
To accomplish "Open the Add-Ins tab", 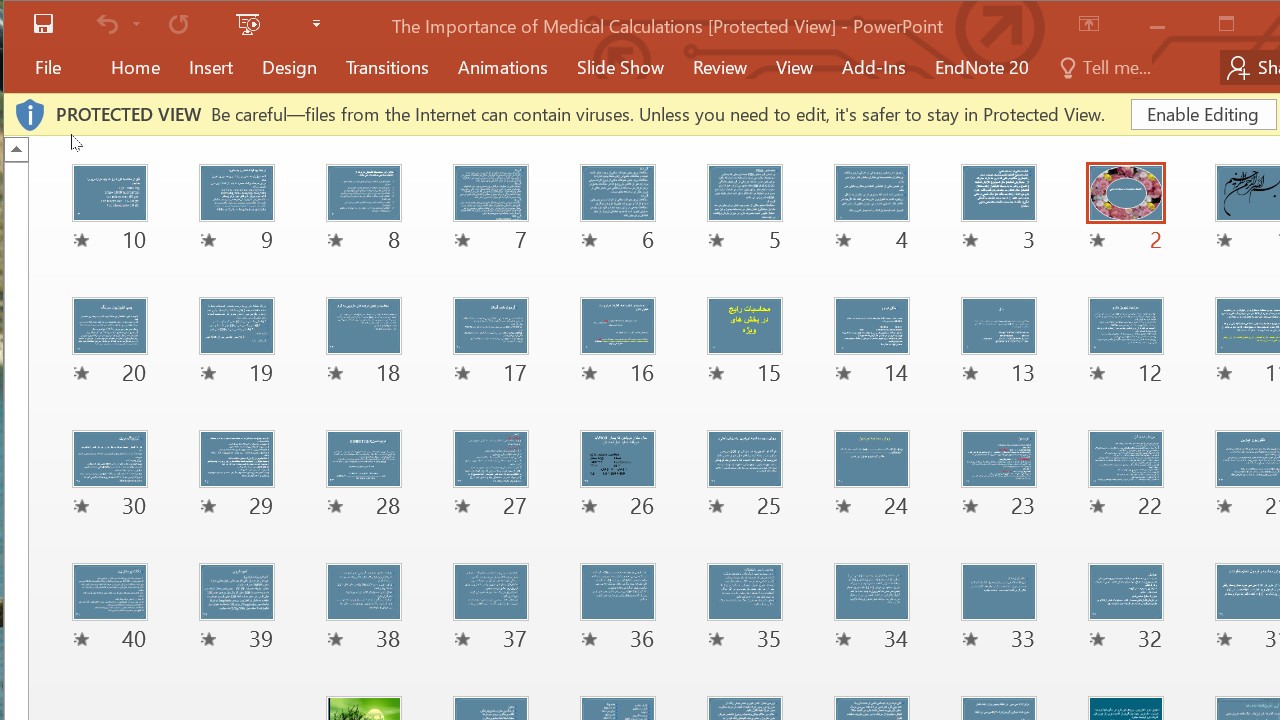I will point(873,68).
